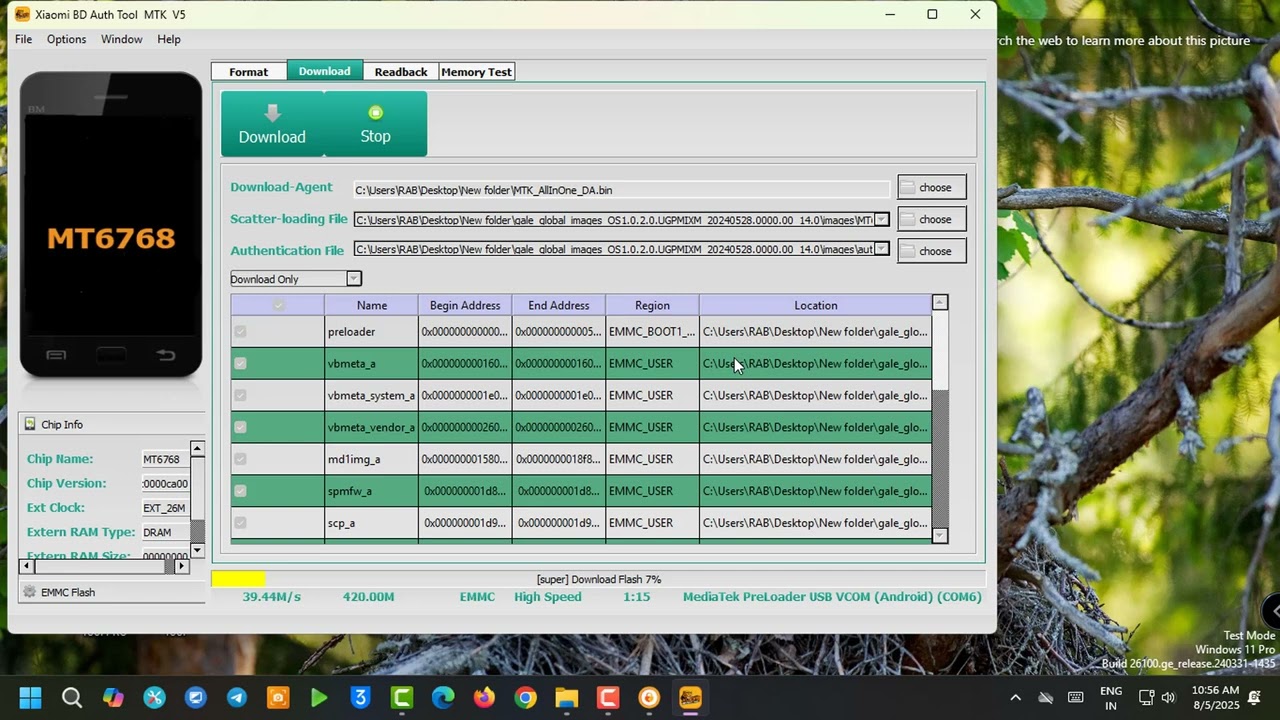The image size is (1280, 720).
Task: Click the volume speaker tray icon
Action: coord(1168,697)
